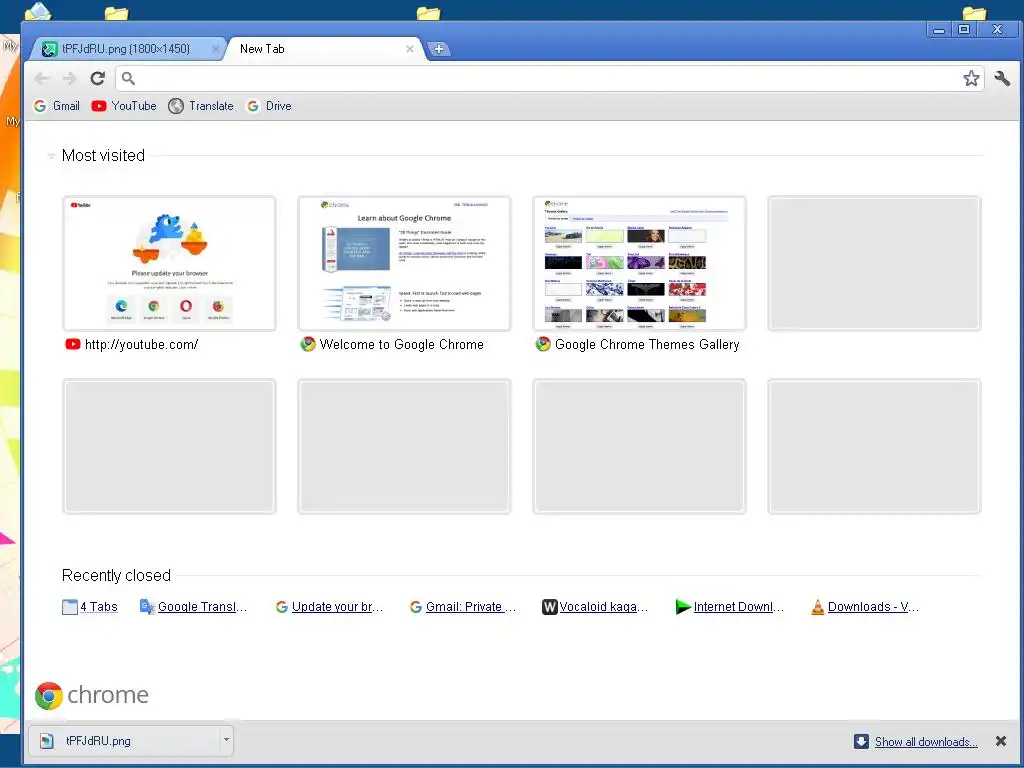The height and width of the screenshot is (768, 1024).
Task: Open a new tab with plus button
Action: (439, 49)
